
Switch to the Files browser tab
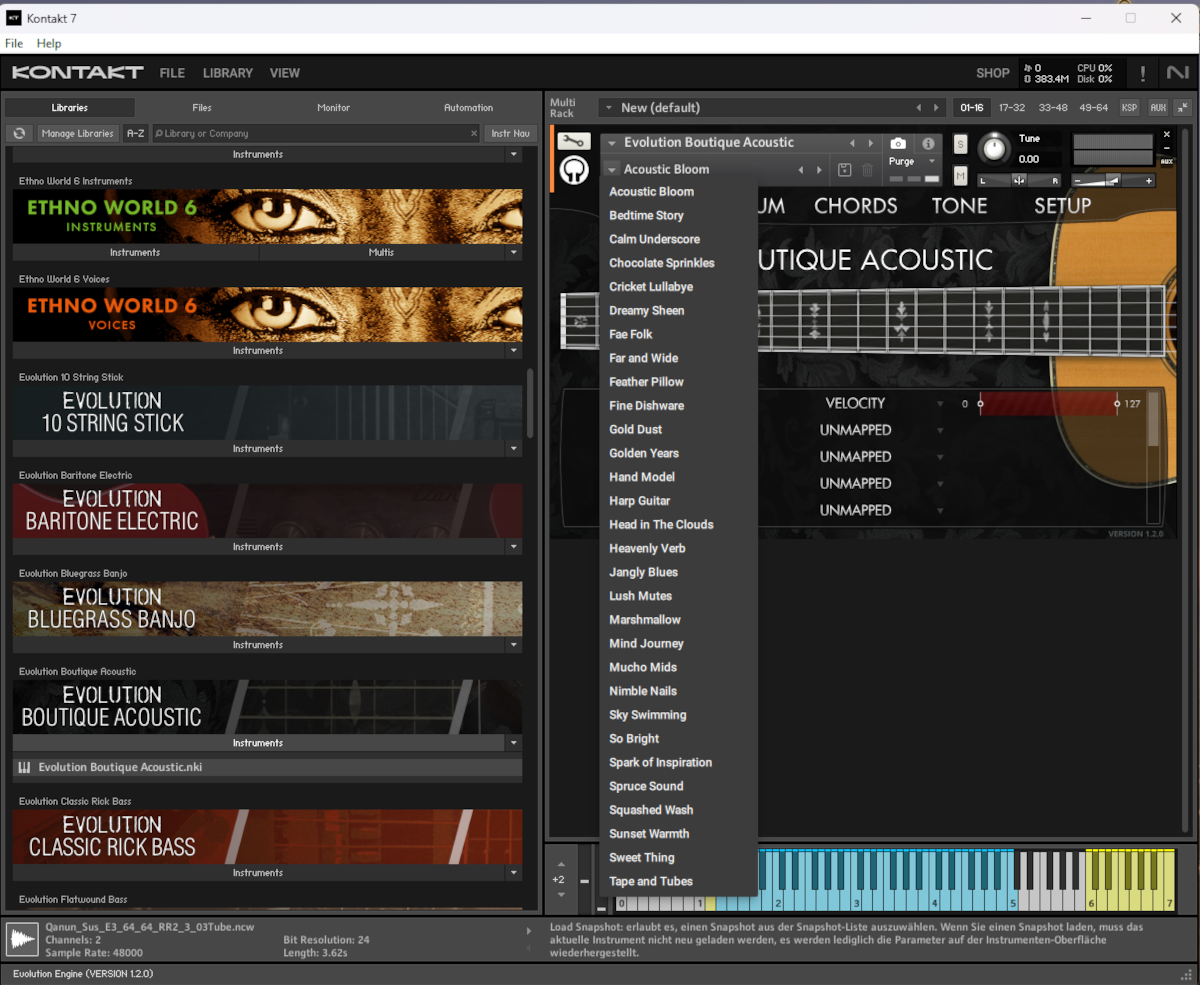tap(202, 108)
